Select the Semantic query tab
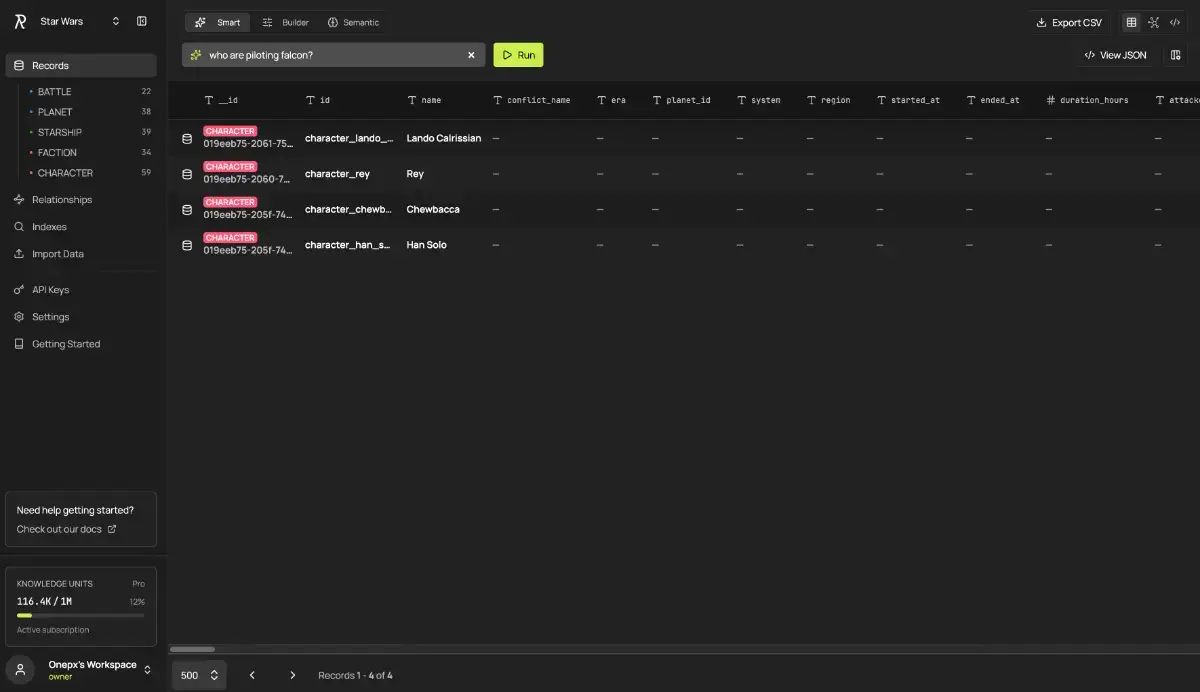1200x692 pixels. coord(353,22)
